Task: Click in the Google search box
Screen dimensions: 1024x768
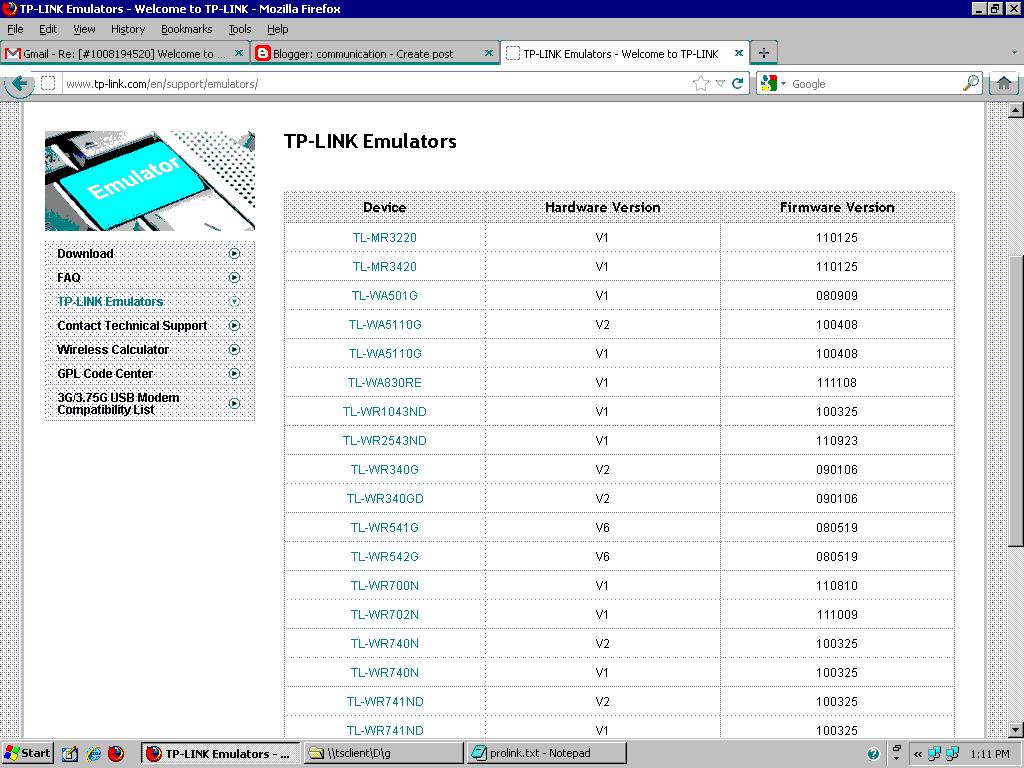Action: tap(875, 84)
